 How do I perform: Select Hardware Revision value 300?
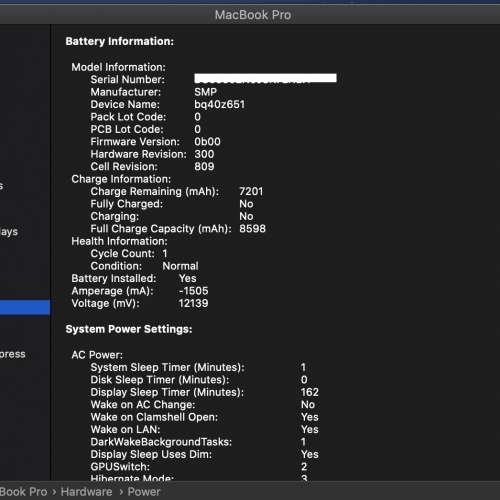(204, 154)
